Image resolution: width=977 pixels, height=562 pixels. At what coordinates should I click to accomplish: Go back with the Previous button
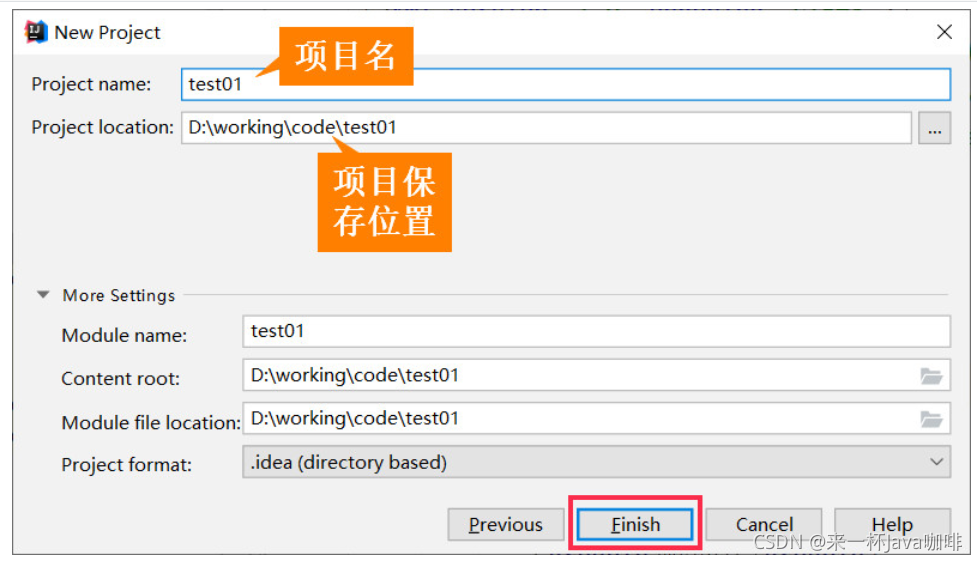(505, 525)
